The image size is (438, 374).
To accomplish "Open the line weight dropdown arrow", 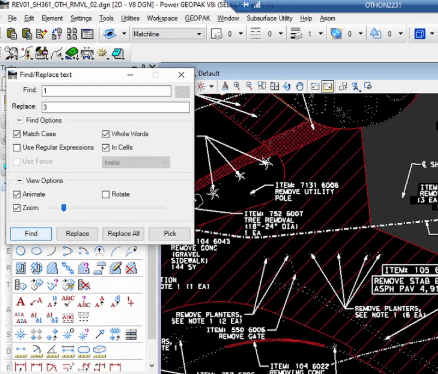I will coord(321,34).
